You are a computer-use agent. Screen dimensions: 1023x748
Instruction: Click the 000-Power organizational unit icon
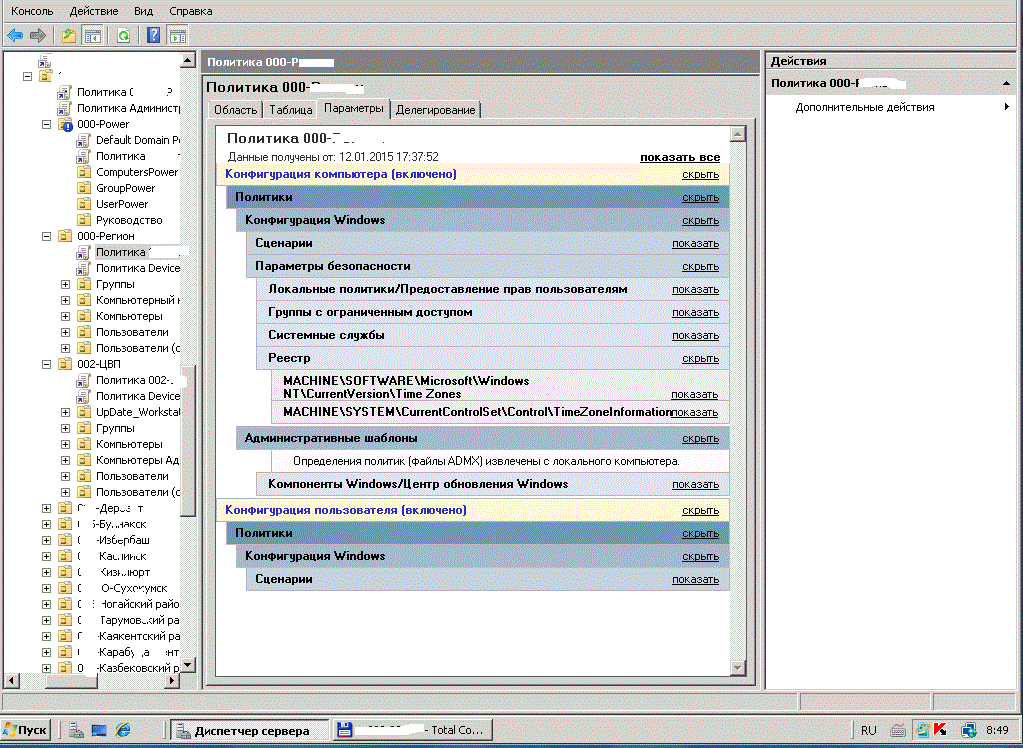pyautogui.click(x=65, y=124)
